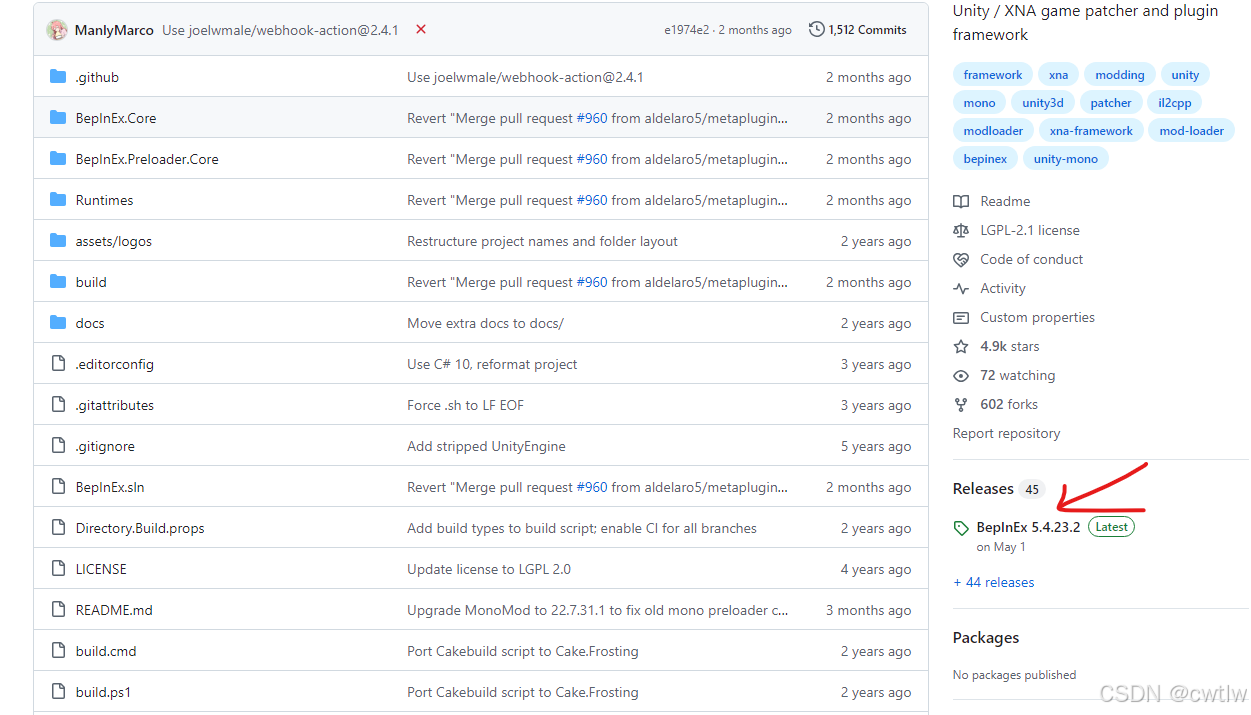Open pull request #960 in BepInEx.Core row
The image size is (1251, 715).
pos(592,118)
